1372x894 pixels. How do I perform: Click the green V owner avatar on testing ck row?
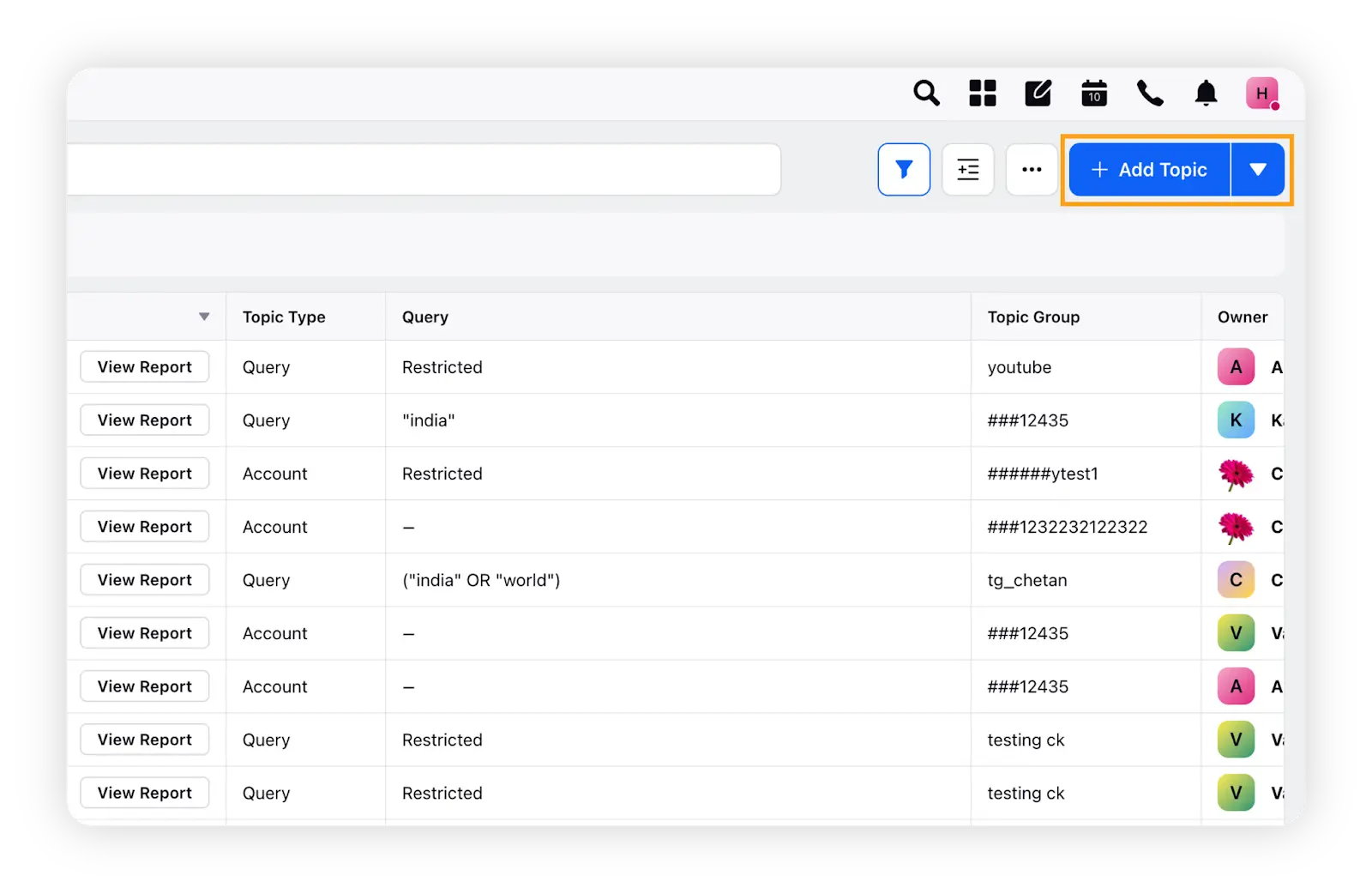tap(1235, 740)
